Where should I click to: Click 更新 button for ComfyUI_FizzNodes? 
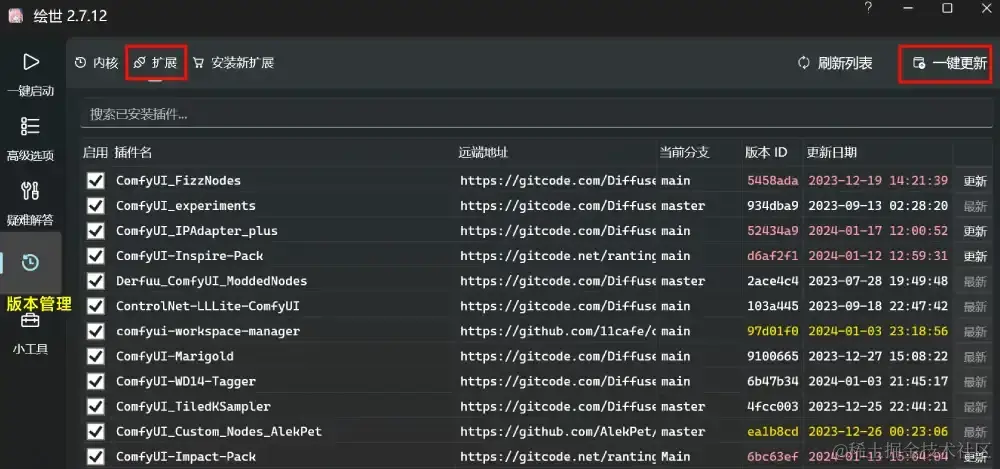[x=974, y=181]
